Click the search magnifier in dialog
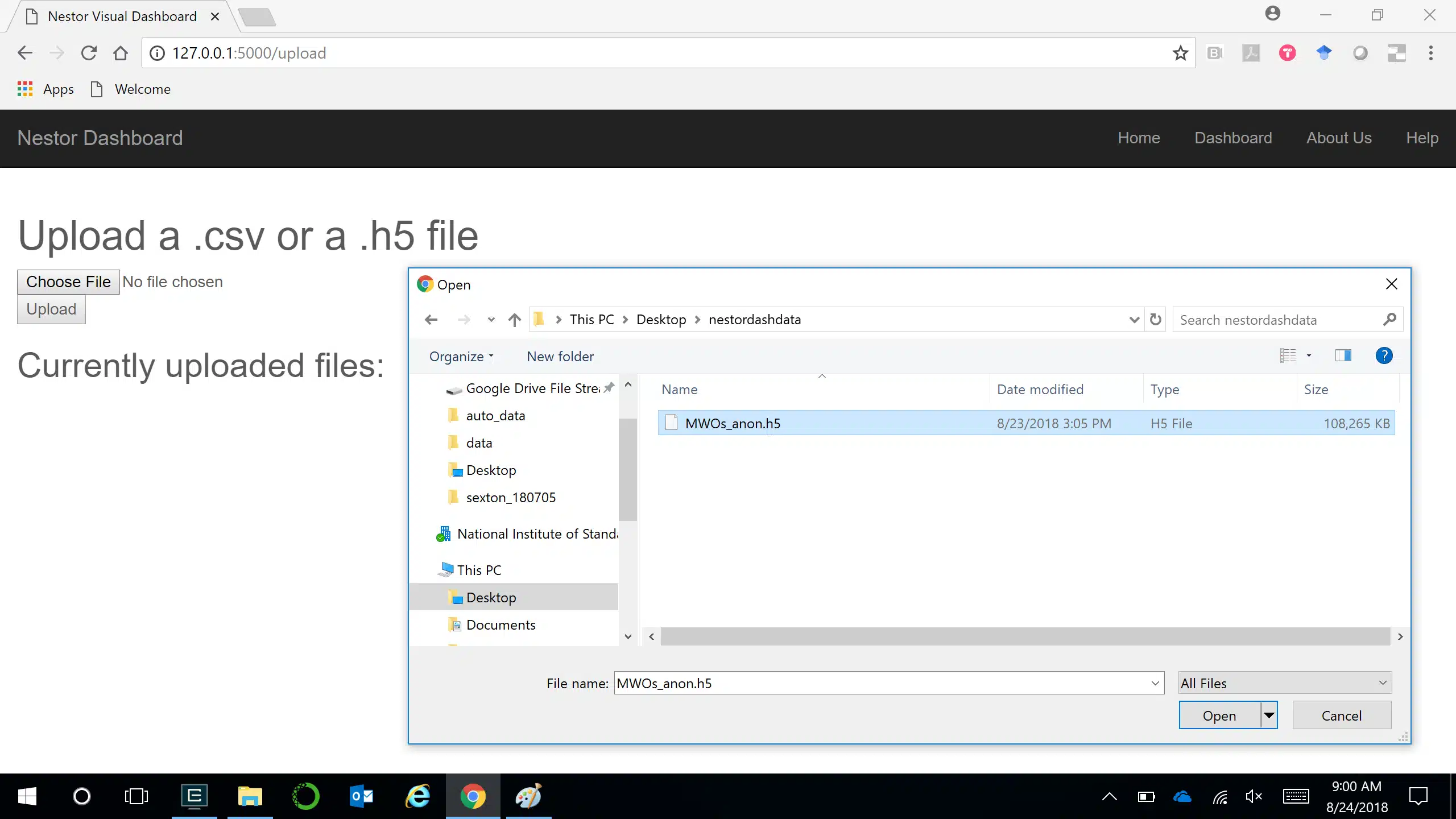 [x=1389, y=320]
